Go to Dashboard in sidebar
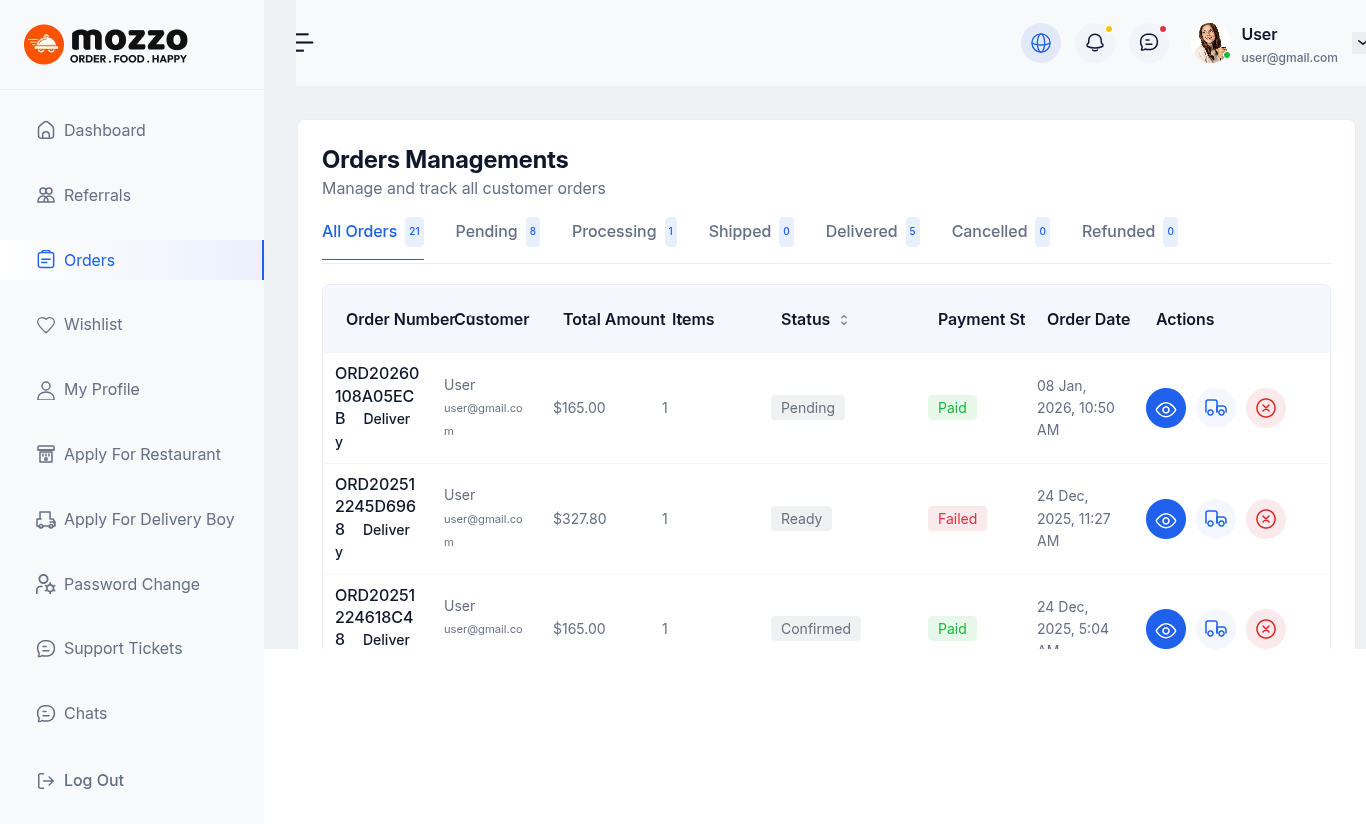 pyautogui.click(x=104, y=130)
